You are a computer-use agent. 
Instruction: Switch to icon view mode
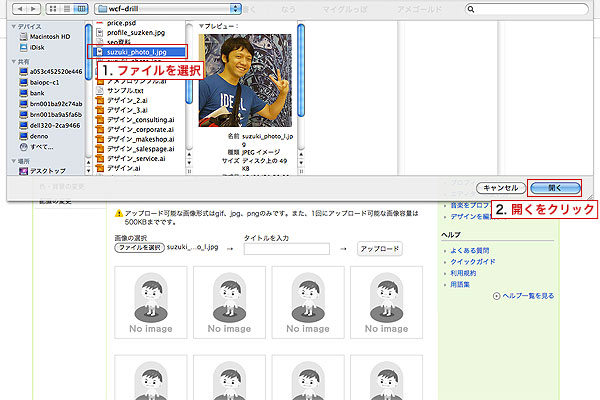tap(53, 9)
